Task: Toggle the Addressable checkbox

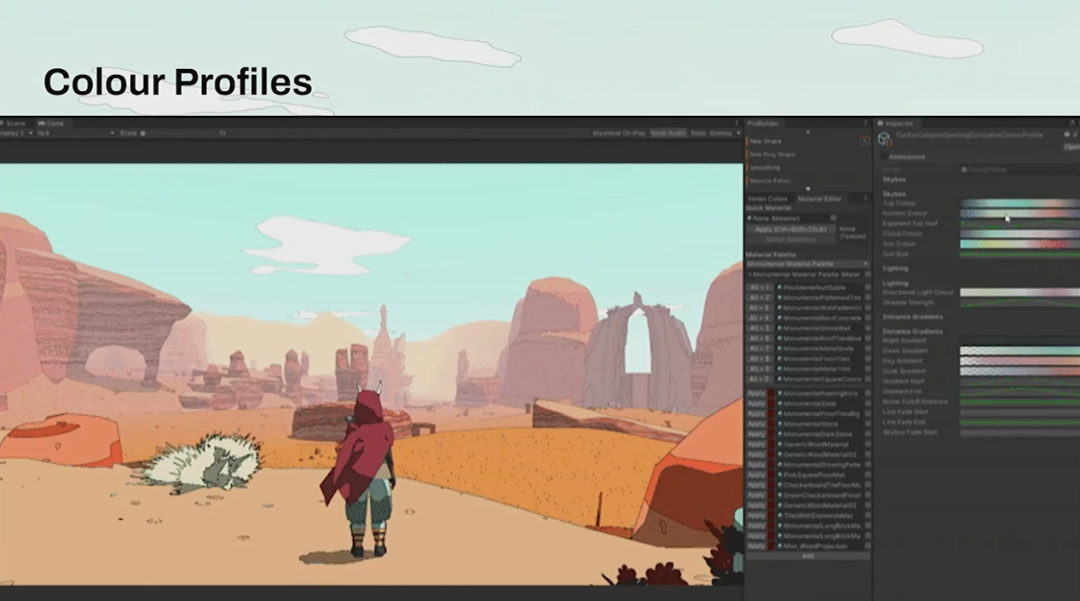Action: point(884,157)
